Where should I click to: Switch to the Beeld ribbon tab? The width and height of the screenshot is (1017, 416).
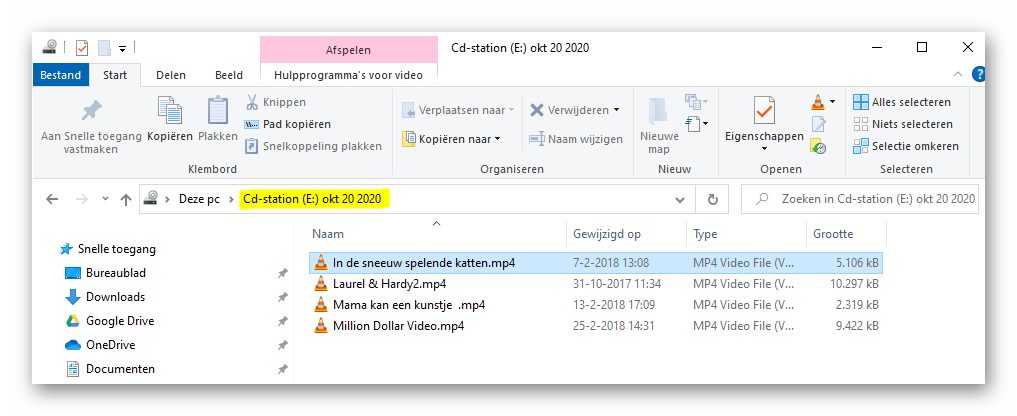click(x=229, y=75)
